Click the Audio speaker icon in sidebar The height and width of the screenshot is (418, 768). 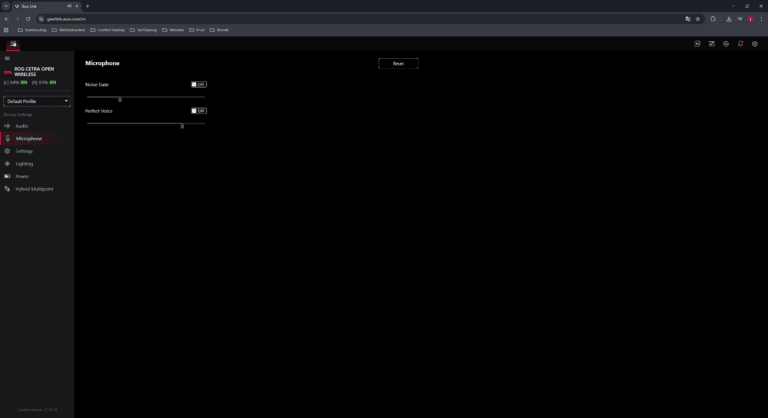[x=7, y=126]
